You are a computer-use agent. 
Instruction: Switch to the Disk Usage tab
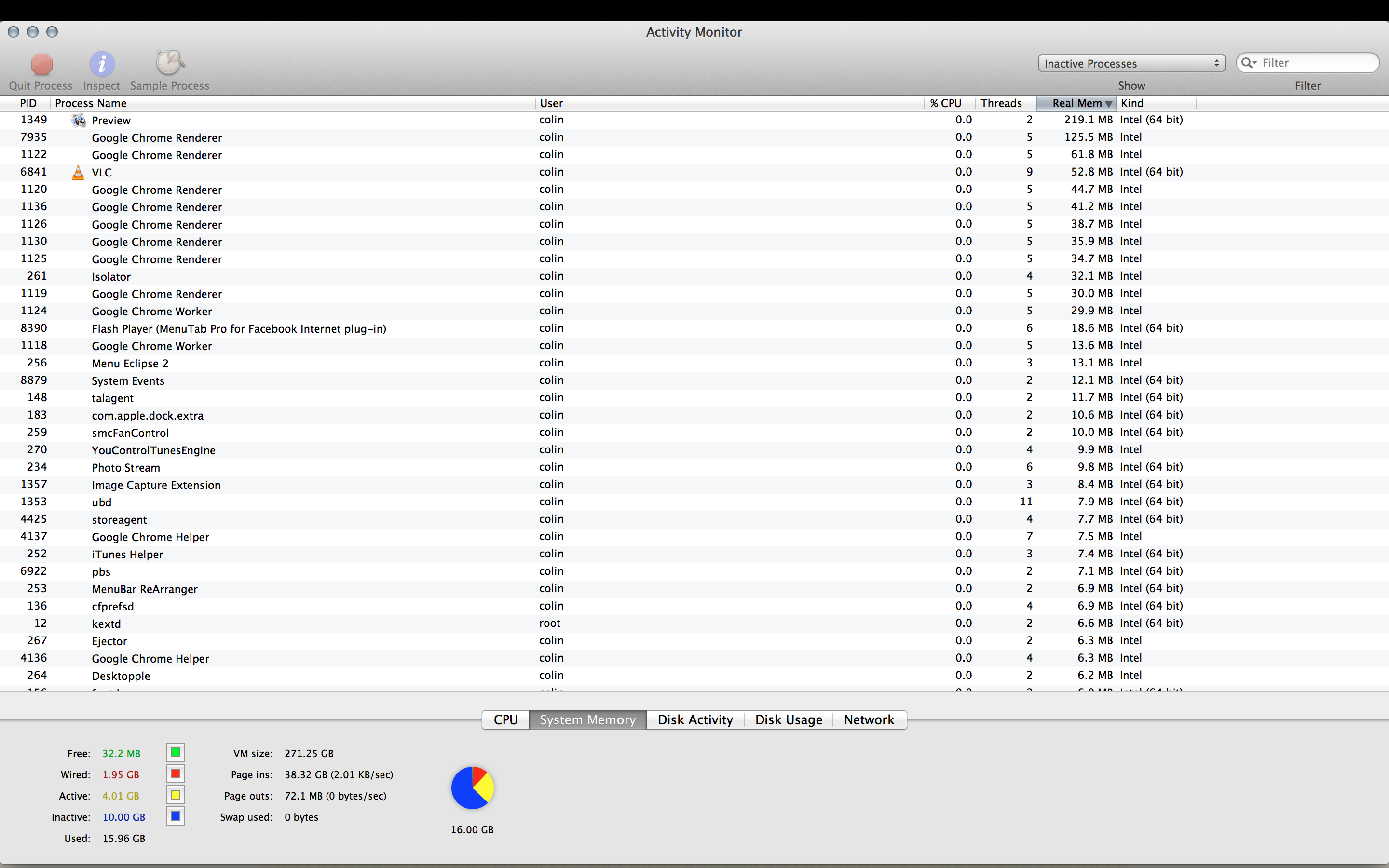pyautogui.click(x=789, y=720)
